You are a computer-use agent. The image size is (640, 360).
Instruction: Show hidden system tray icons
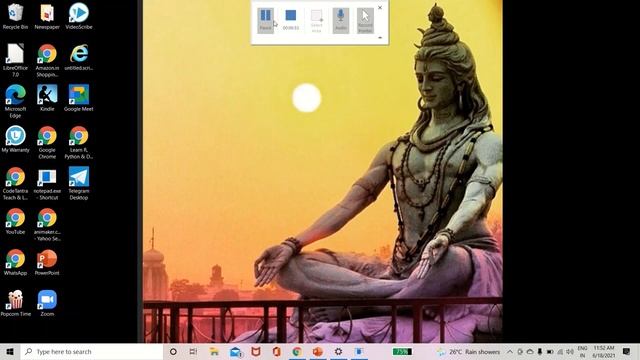(510, 351)
